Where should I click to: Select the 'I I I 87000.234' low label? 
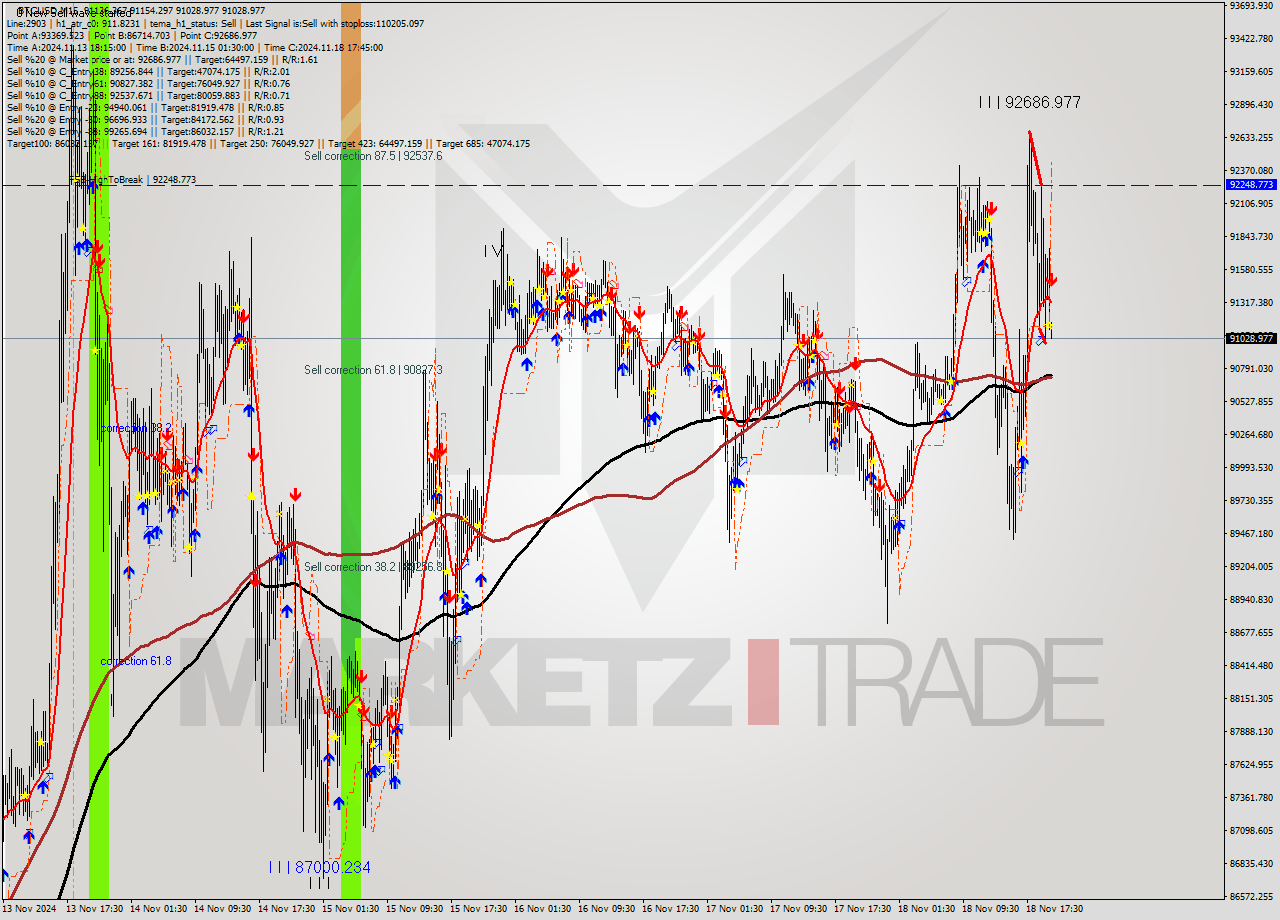[319, 867]
